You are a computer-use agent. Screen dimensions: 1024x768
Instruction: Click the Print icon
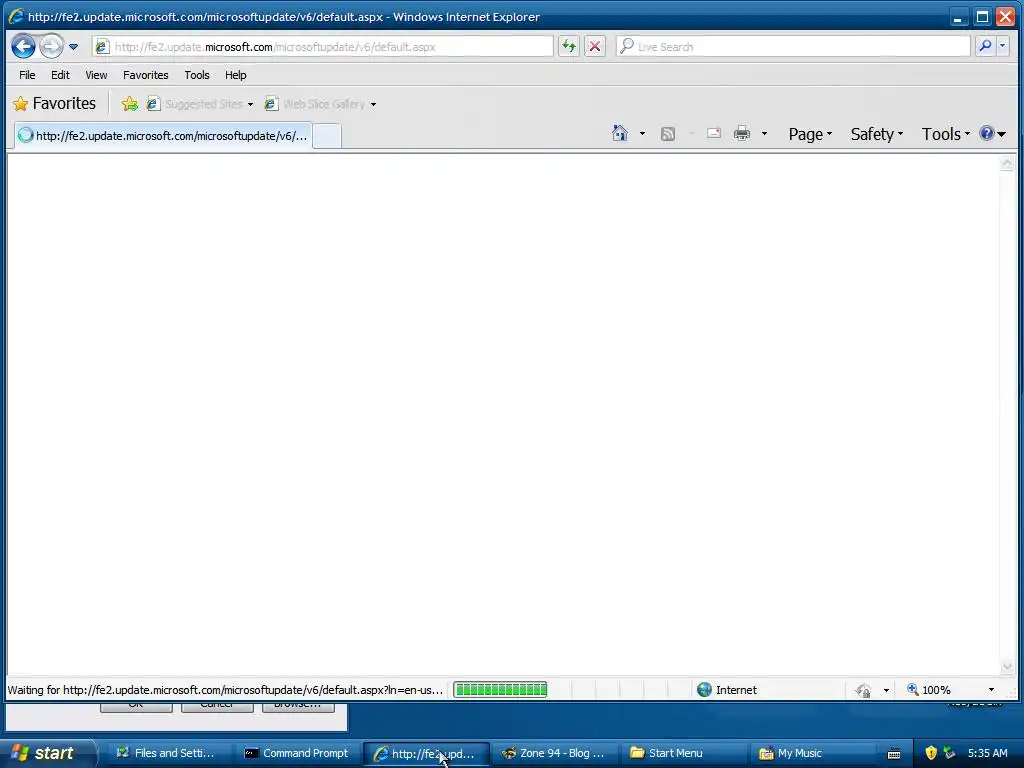(742, 134)
